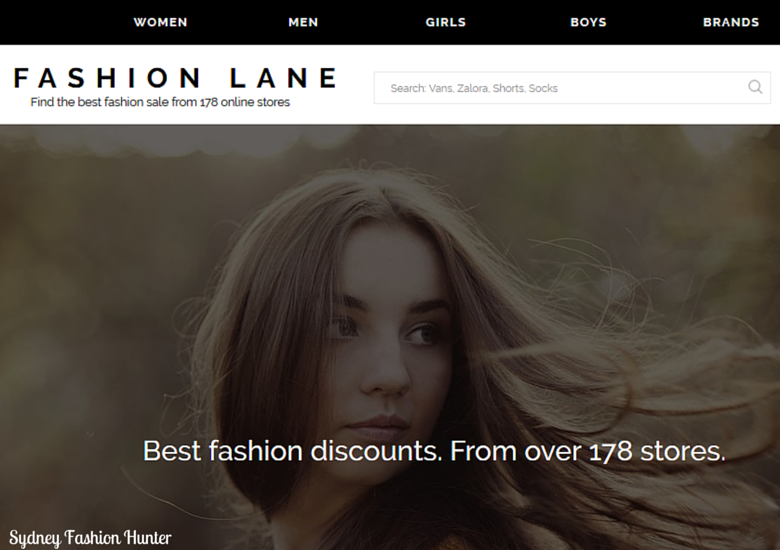Click the word FASHION in the logo
Screen dimensions: 780x550
tap(107, 78)
